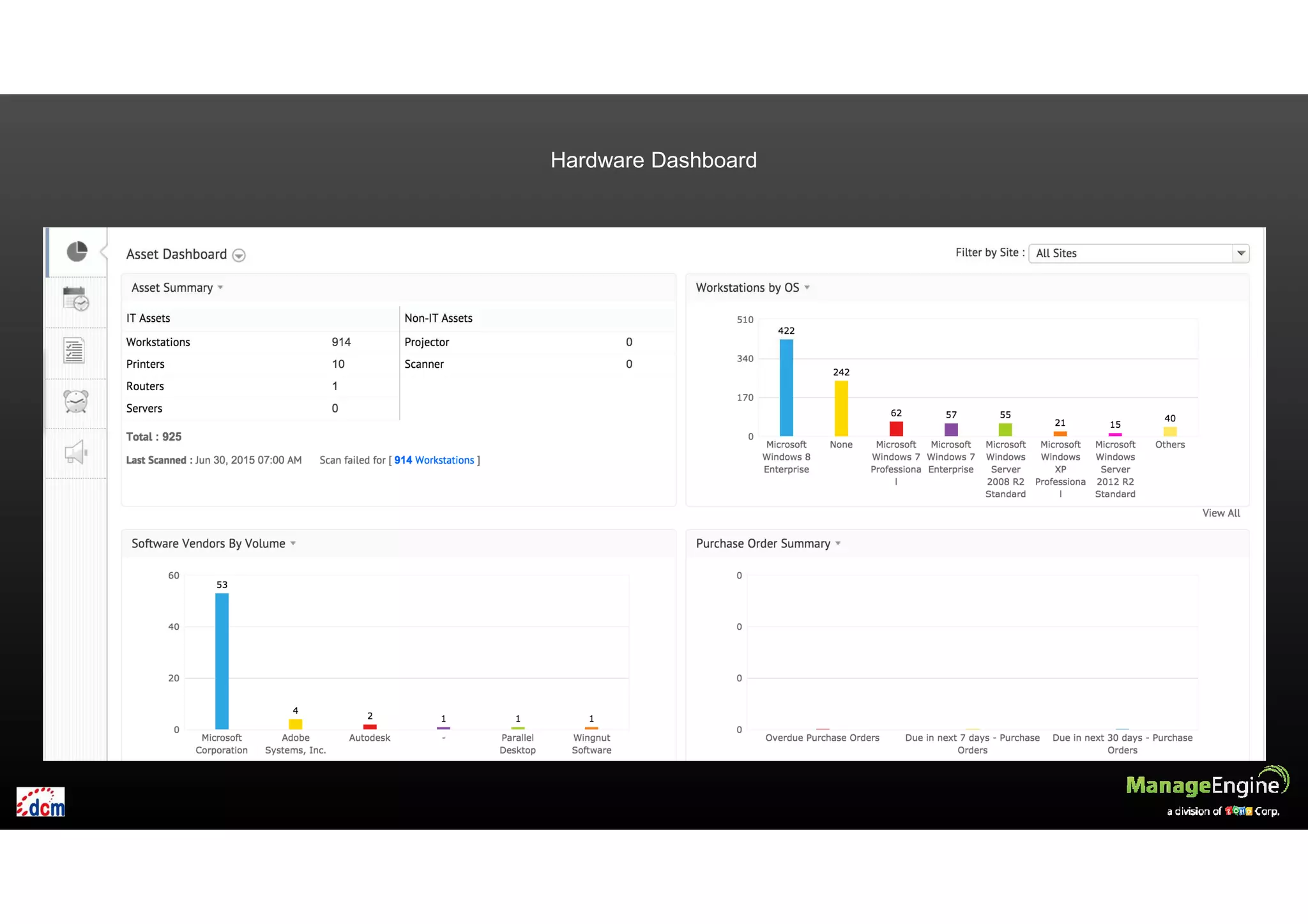Click the Scanner row label
1308x924 pixels.
click(x=424, y=364)
